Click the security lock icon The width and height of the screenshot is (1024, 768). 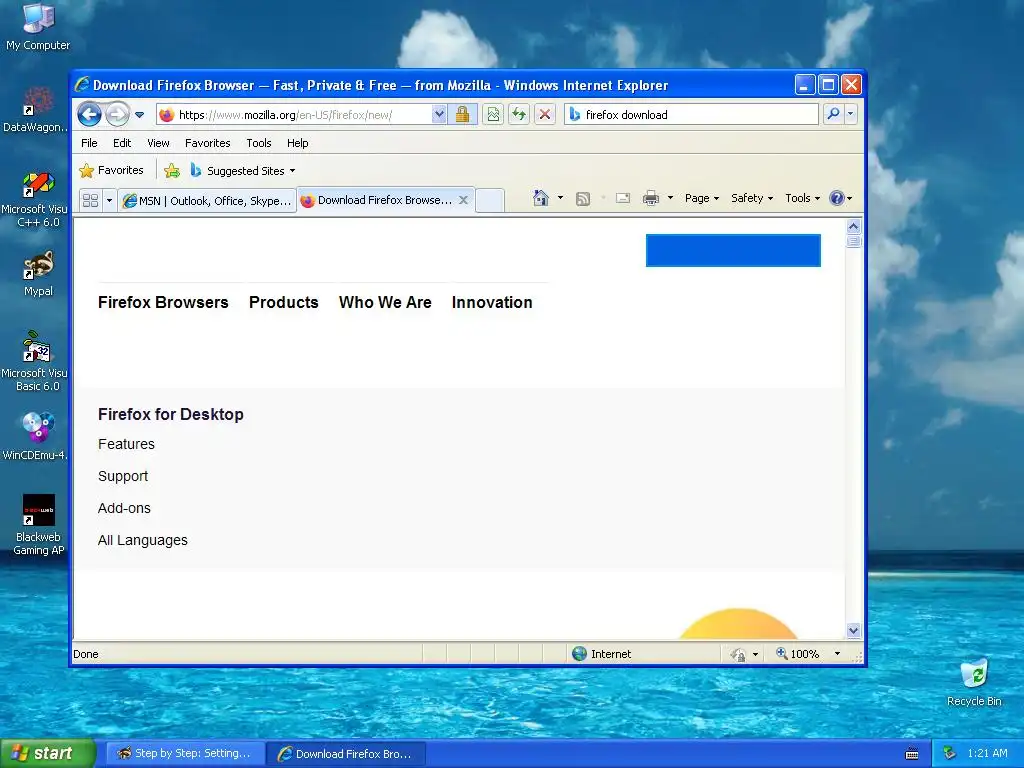[x=462, y=115]
